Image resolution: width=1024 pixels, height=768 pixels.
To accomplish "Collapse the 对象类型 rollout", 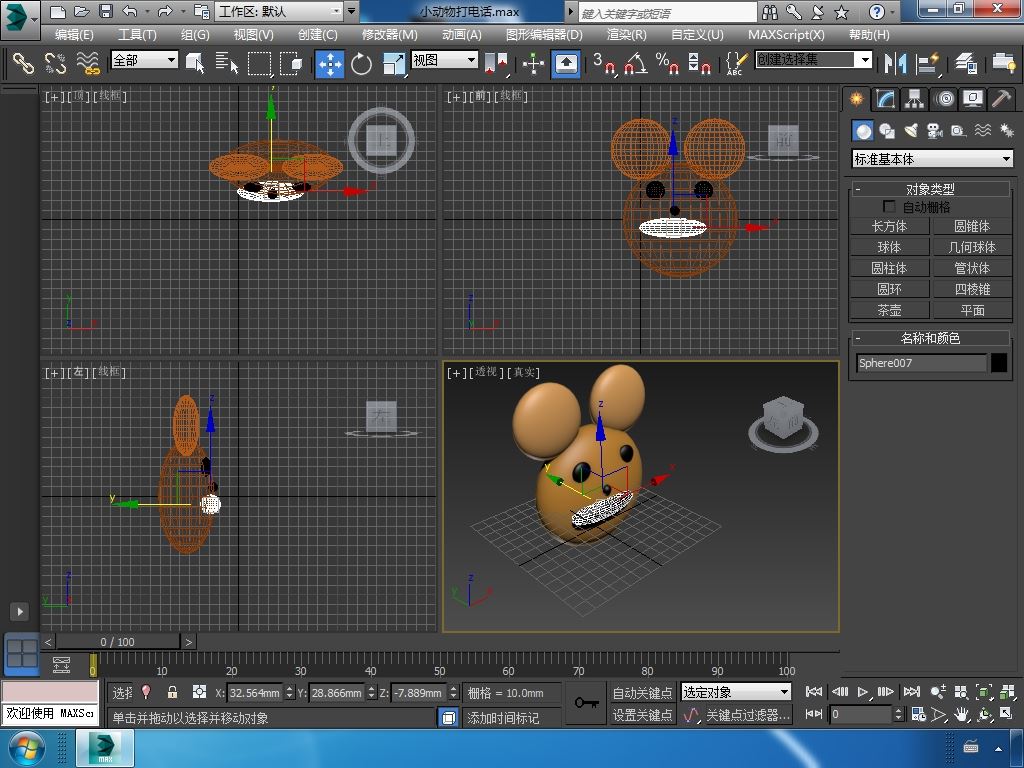I will point(931,189).
